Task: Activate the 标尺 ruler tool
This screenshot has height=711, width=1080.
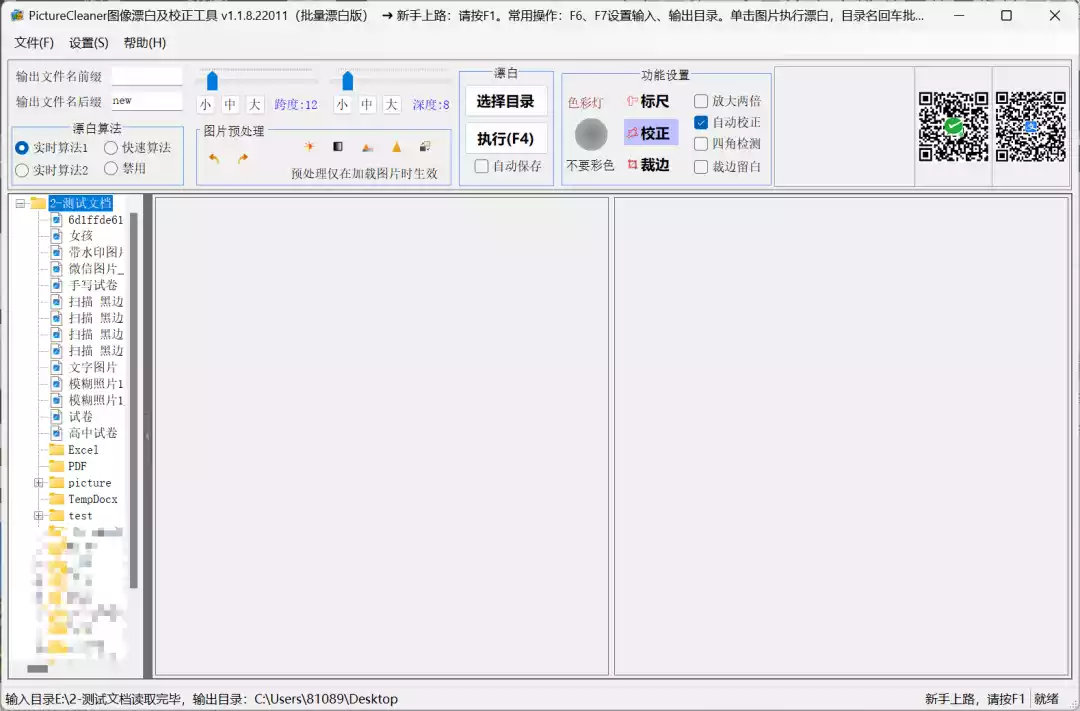Action: (x=649, y=101)
